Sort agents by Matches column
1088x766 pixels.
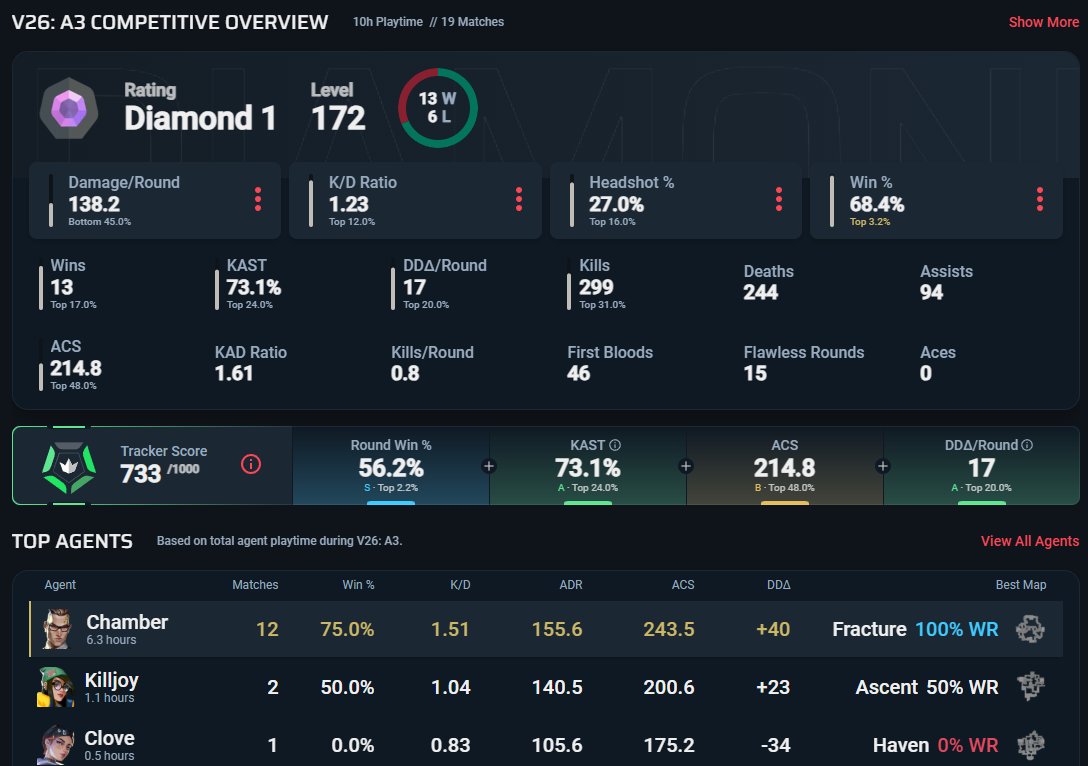(x=255, y=585)
